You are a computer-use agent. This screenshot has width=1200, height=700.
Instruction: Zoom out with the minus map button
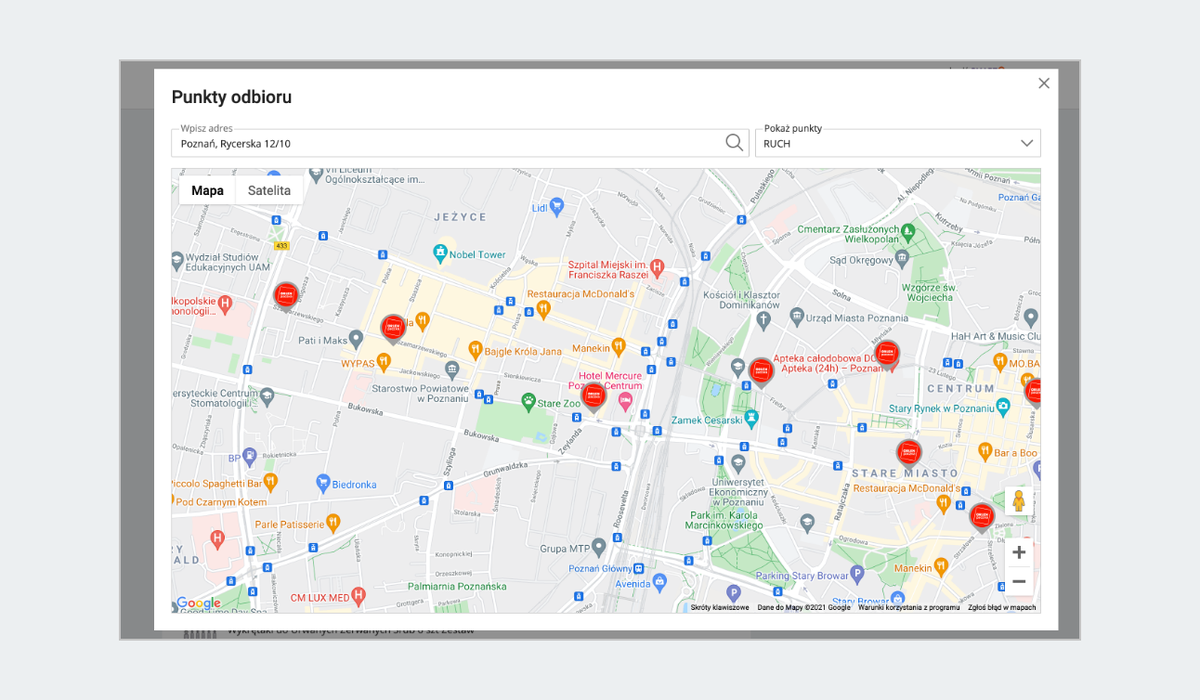click(x=1019, y=581)
